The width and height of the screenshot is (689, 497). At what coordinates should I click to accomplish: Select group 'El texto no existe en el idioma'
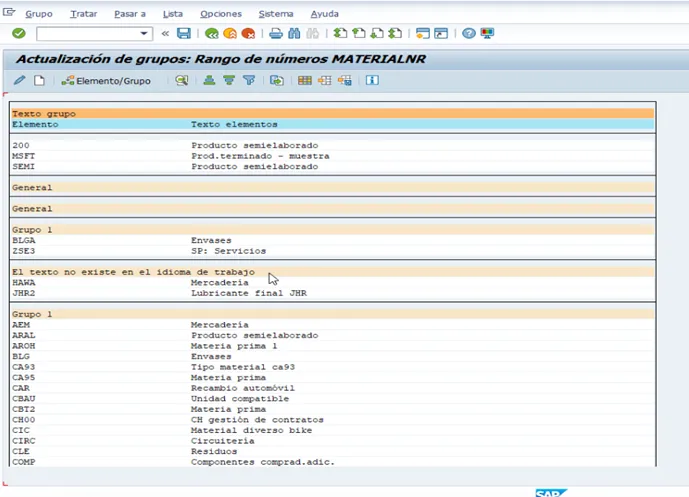(x=333, y=272)
